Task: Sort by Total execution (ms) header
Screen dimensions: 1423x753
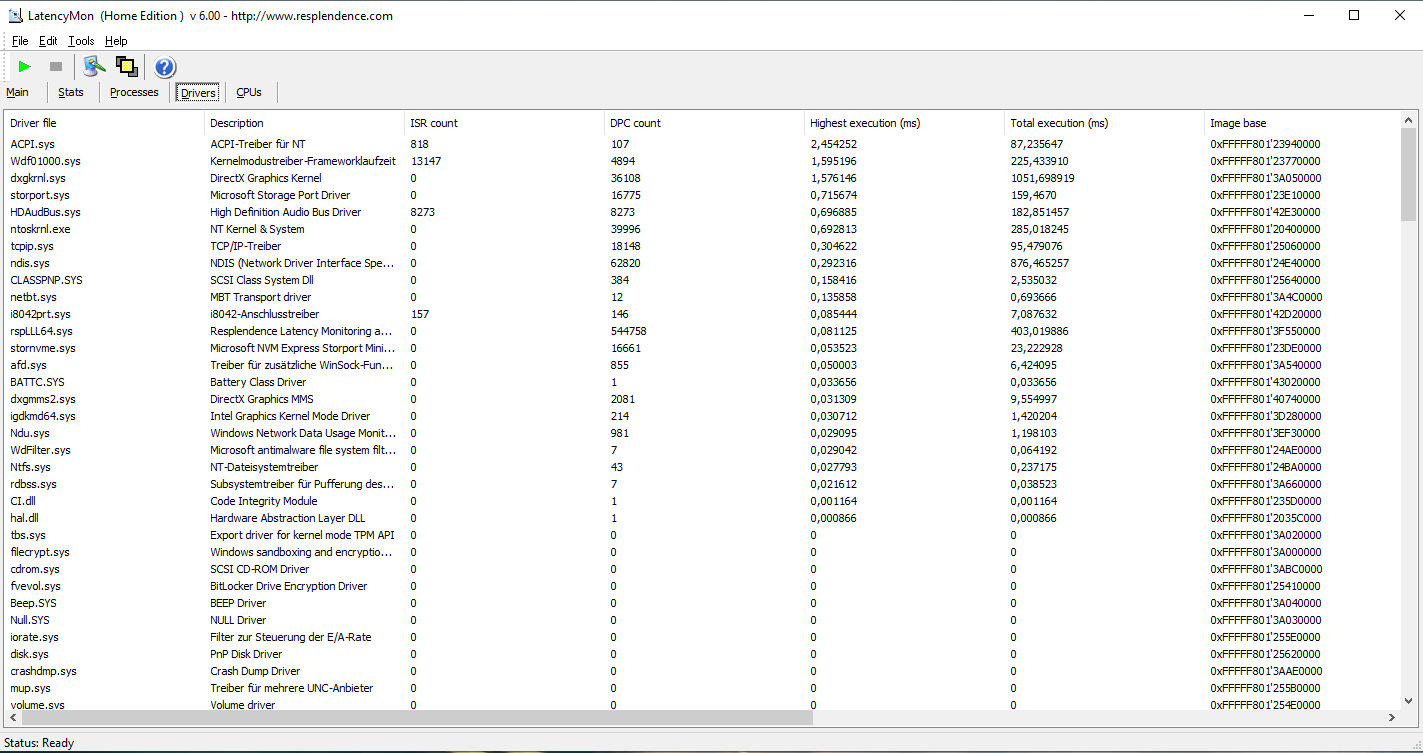Action: coord(1104,123)
